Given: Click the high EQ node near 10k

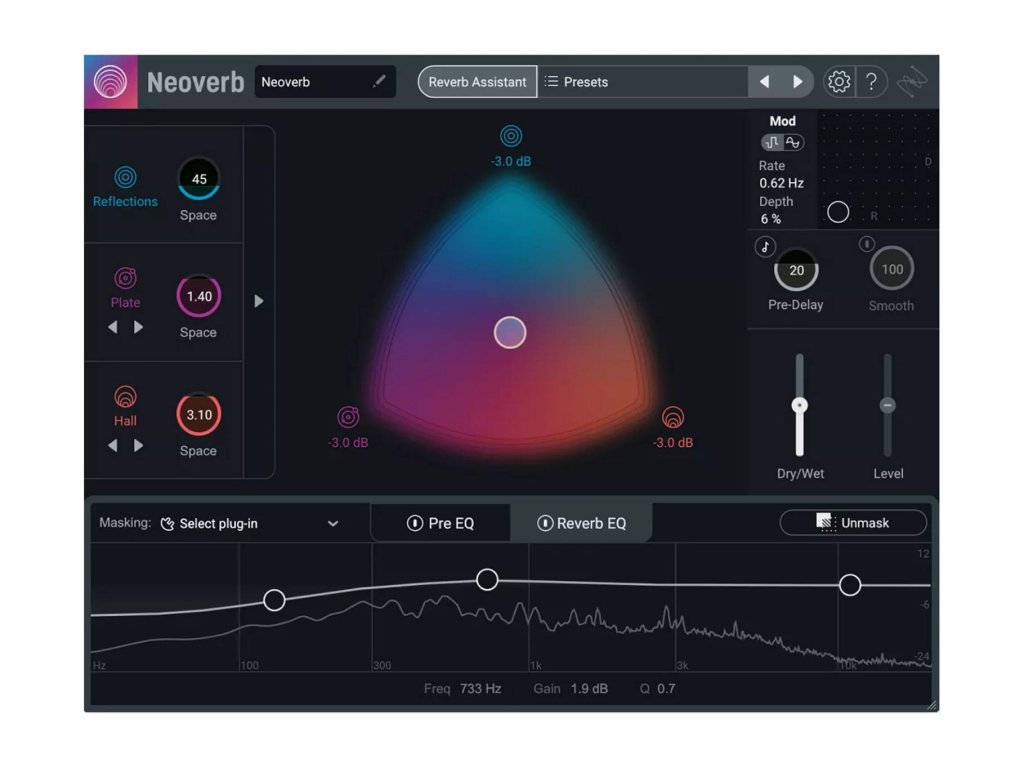Looking at the screenshot, I should tap(850, 584).
